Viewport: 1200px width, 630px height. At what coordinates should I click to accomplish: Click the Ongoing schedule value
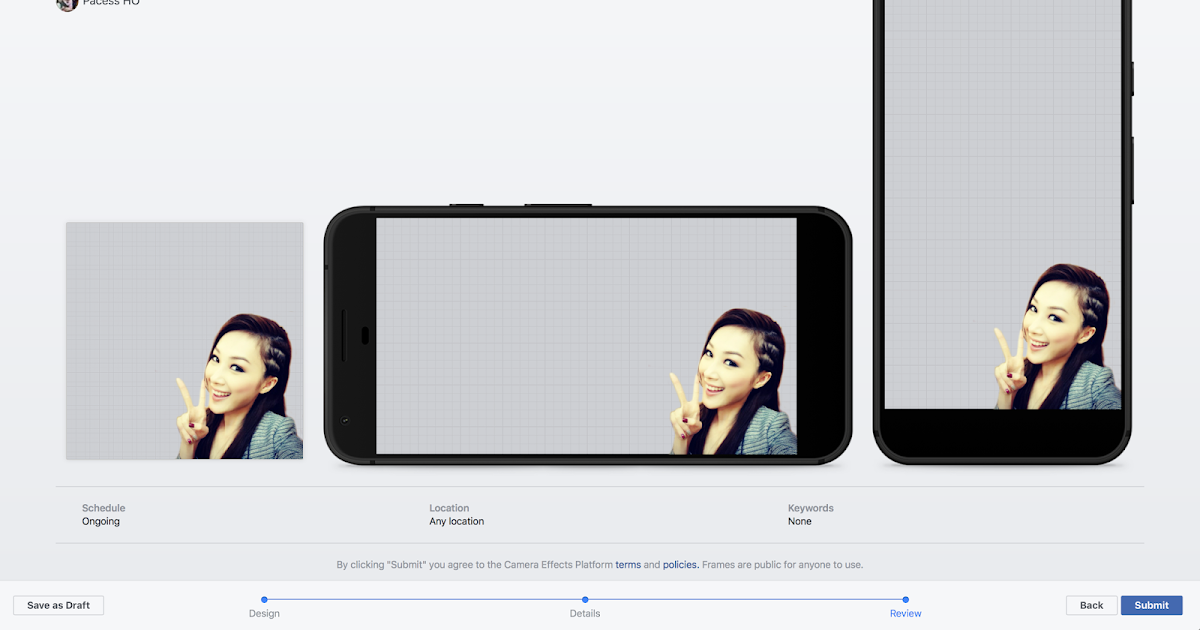coord(101,521)
